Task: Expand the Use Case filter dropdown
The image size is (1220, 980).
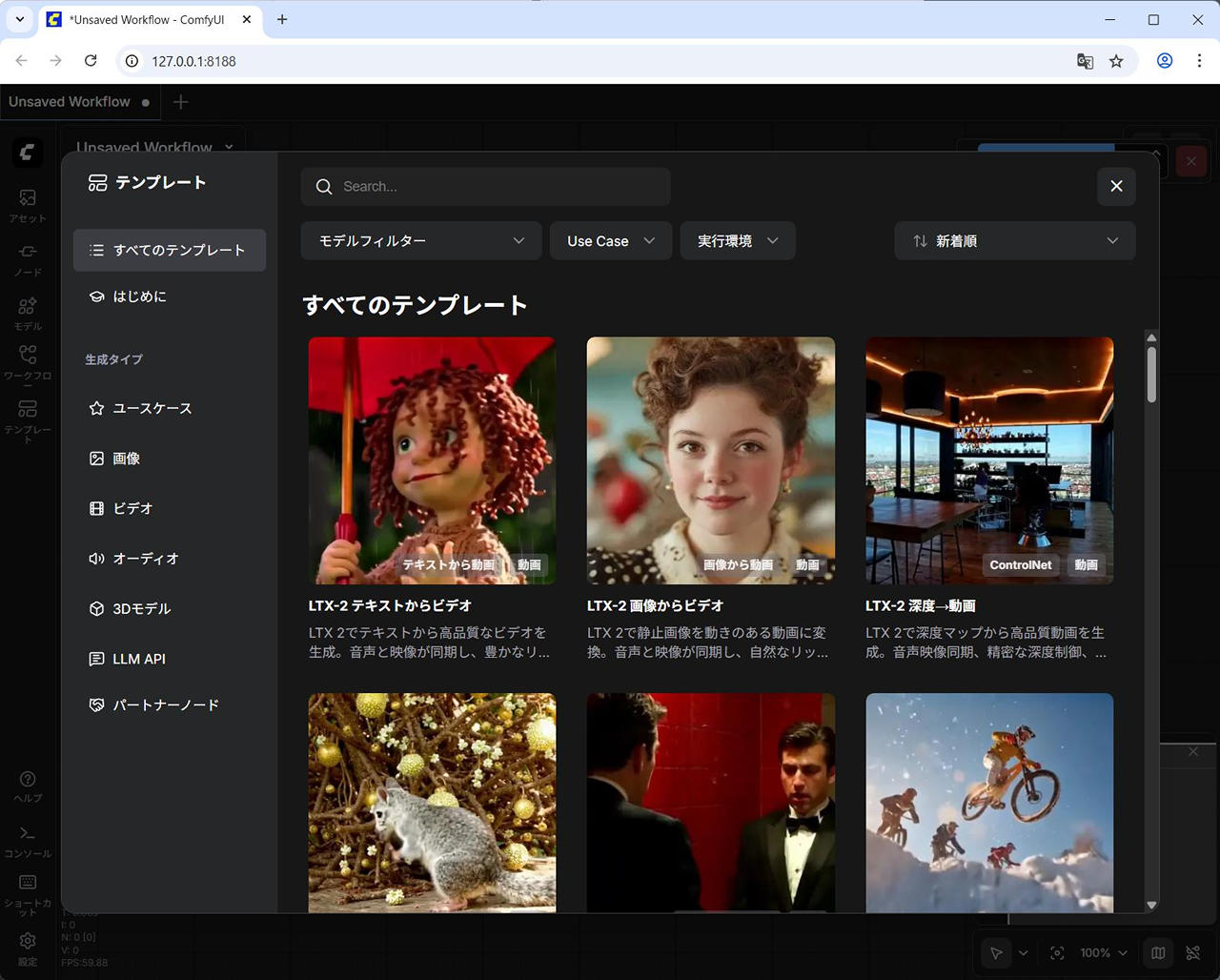Action: (x=610, y=241)
